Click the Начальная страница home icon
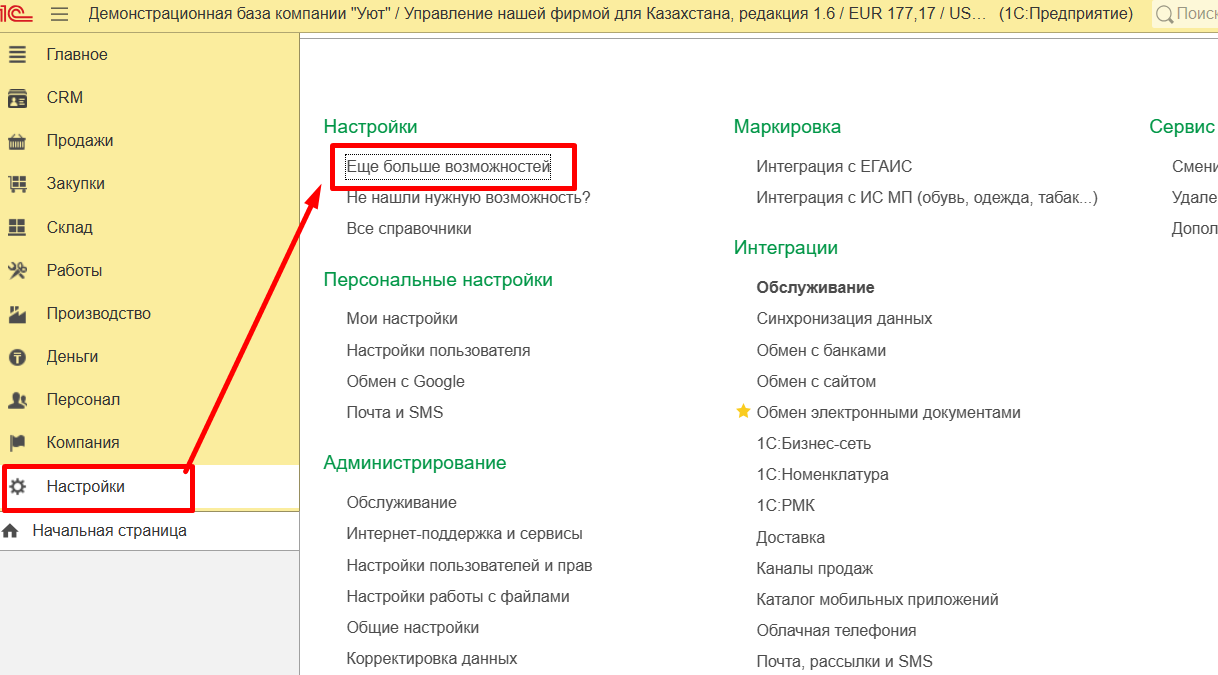 (11, 531)
